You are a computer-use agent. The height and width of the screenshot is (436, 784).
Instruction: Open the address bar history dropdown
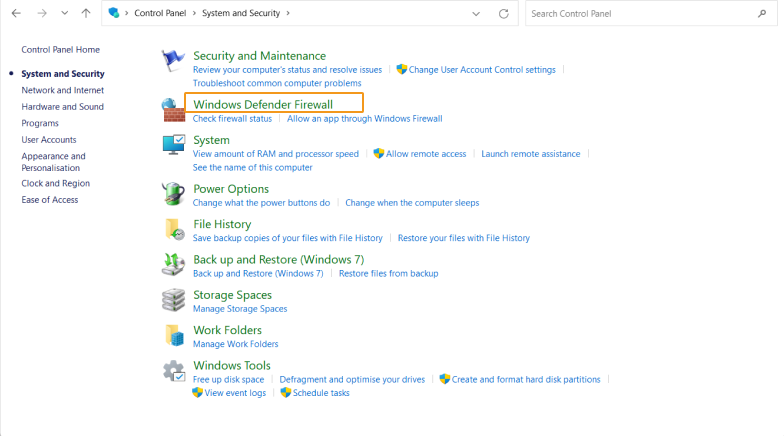[x=476, y=14]
